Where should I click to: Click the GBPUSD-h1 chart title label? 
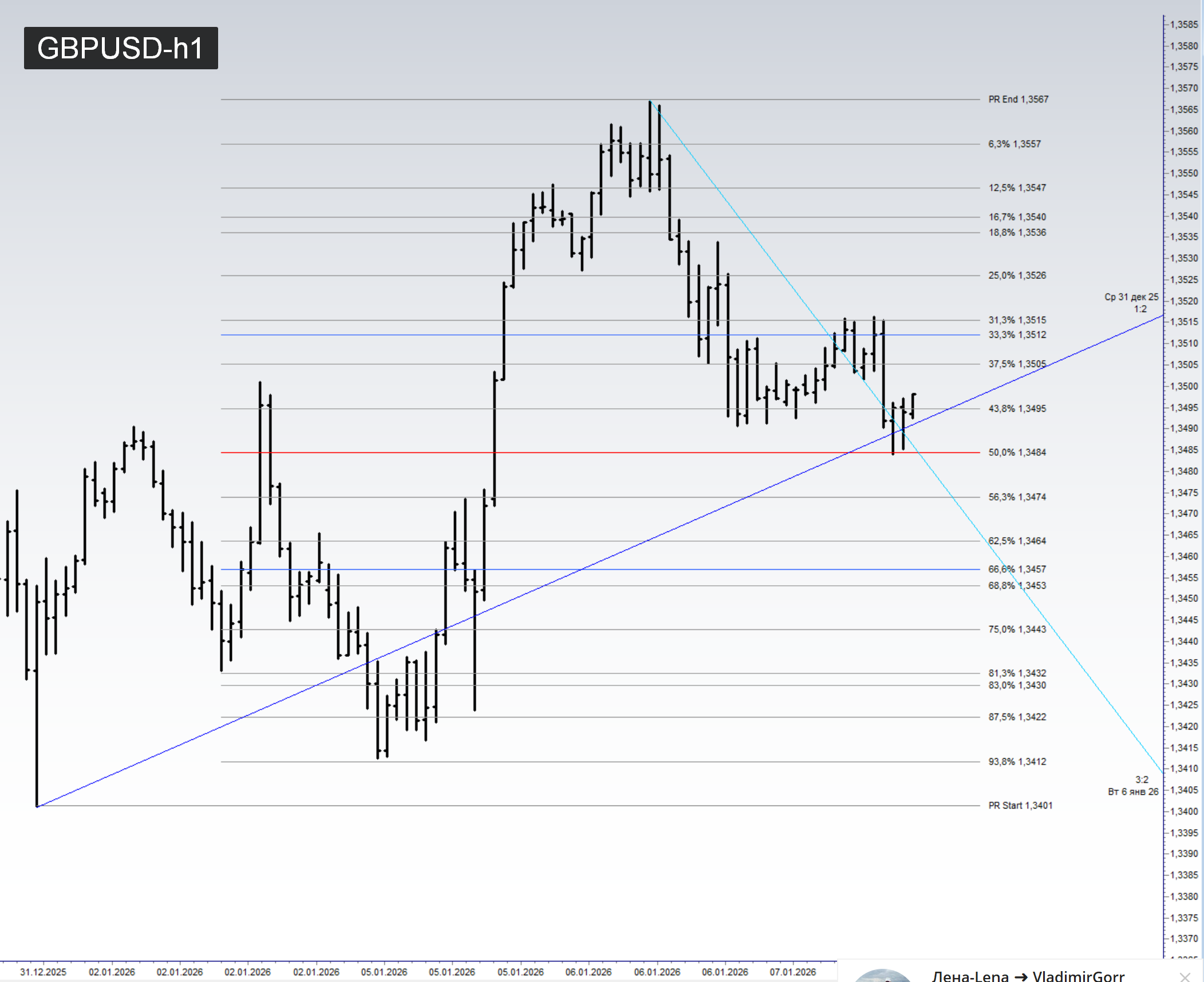(120, 48)
